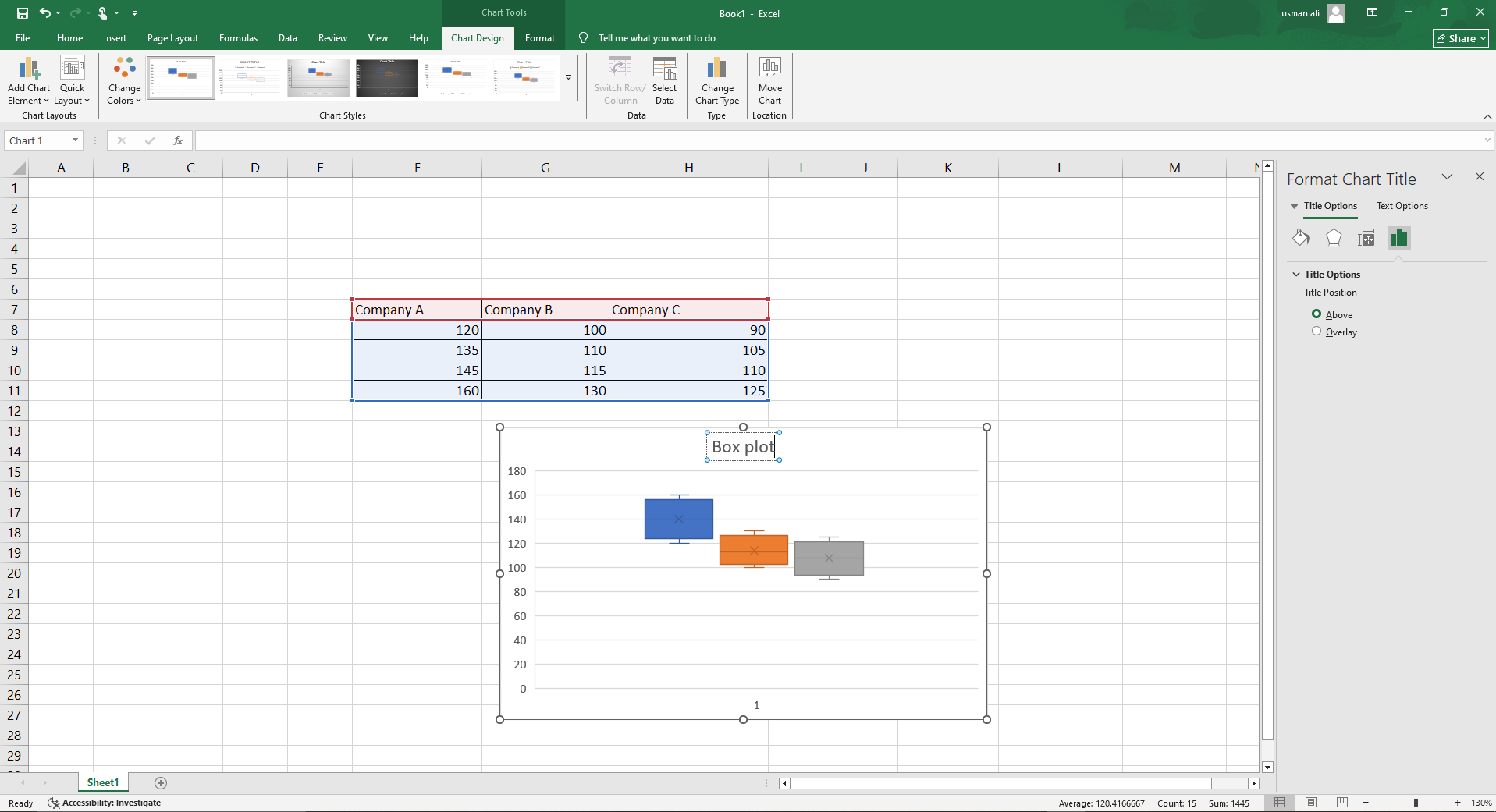Image resolution: width=1496 pixels, height=812 pixels.
Task: Click the 130% zoom level
Action: pos(1480,803)
